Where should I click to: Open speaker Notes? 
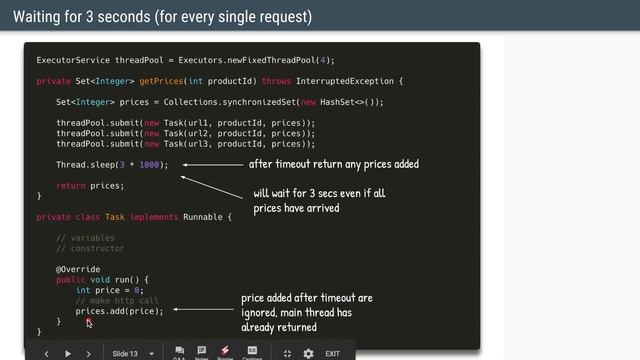[x=202, y=352]
